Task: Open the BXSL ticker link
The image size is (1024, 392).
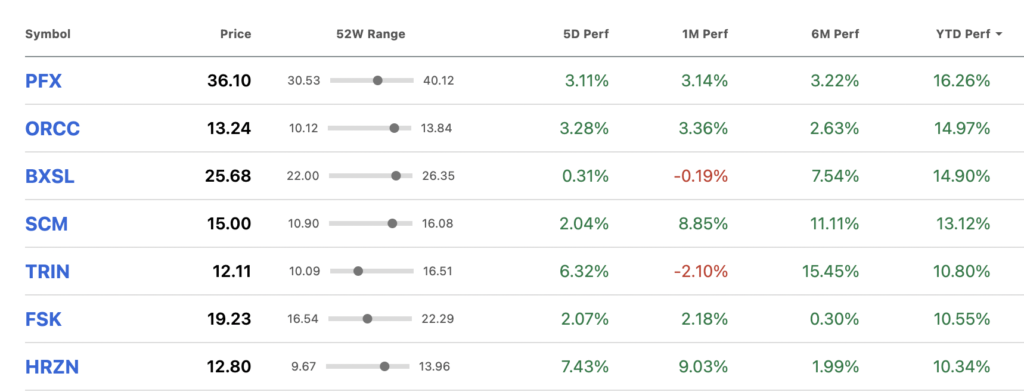Action: click(50, 176)
